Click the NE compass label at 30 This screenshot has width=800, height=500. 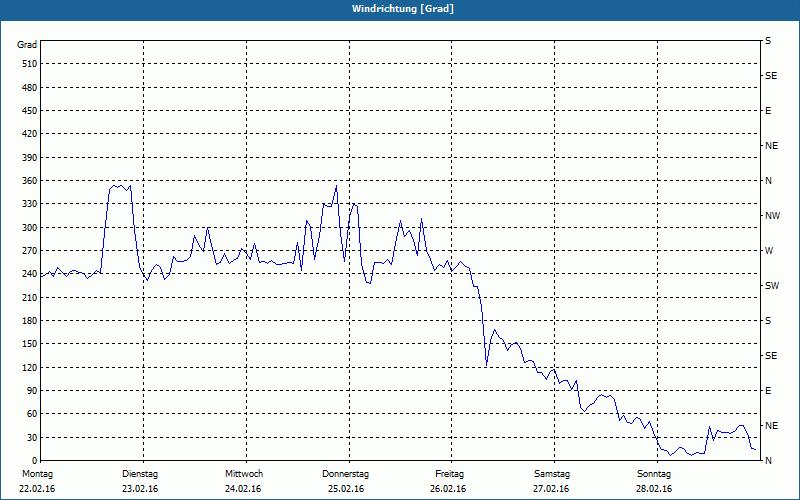771,426
